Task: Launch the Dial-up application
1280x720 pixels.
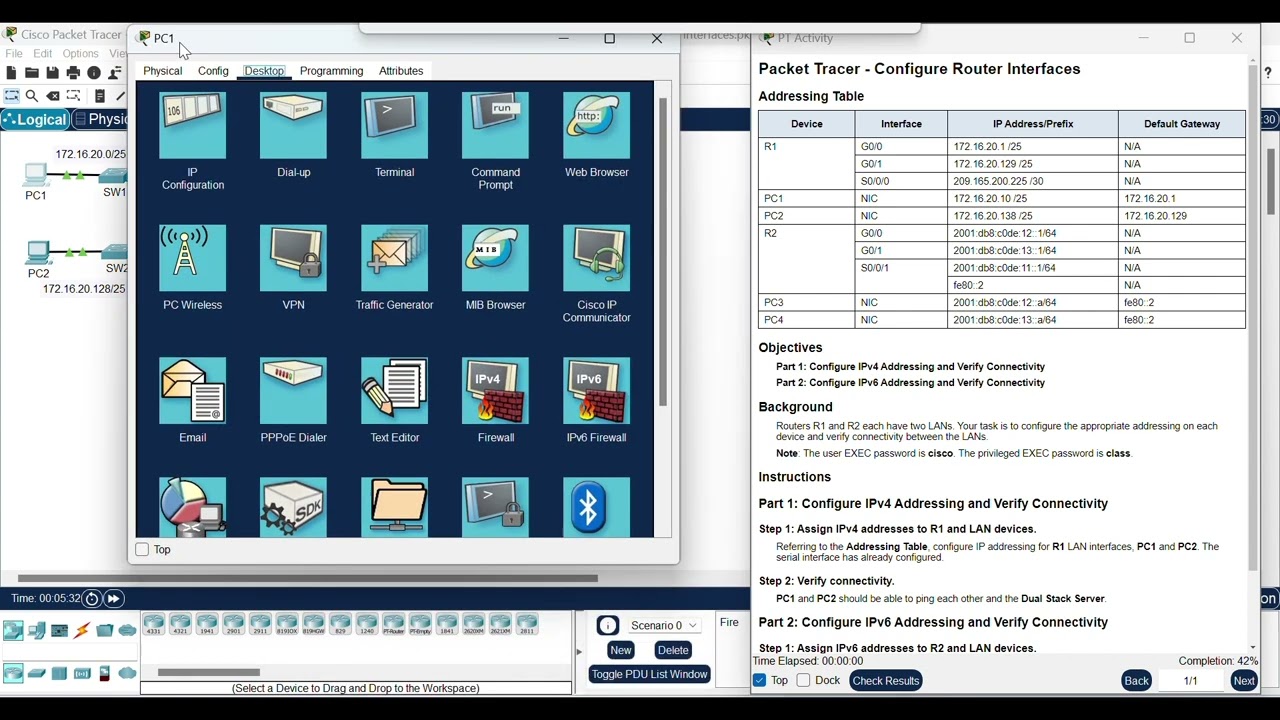Action: coord(293,134)
